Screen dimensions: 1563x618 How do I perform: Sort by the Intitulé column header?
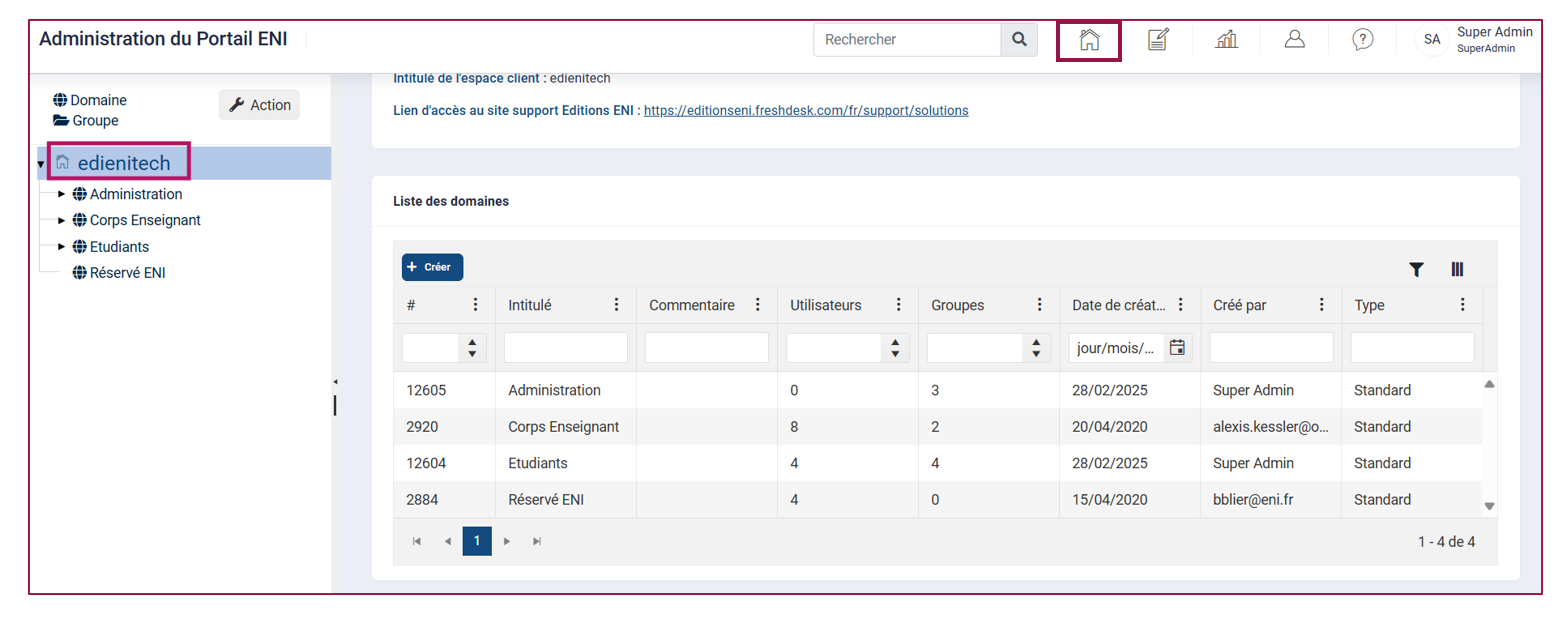530,305
